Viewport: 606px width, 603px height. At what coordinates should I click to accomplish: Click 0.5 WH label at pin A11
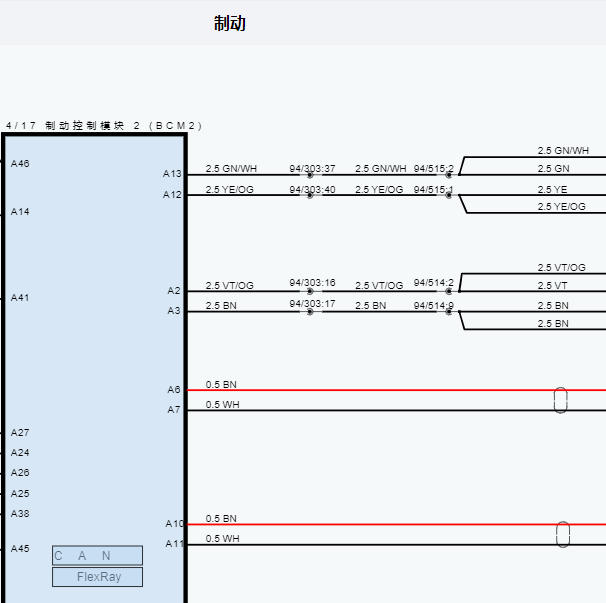[223, 538]
